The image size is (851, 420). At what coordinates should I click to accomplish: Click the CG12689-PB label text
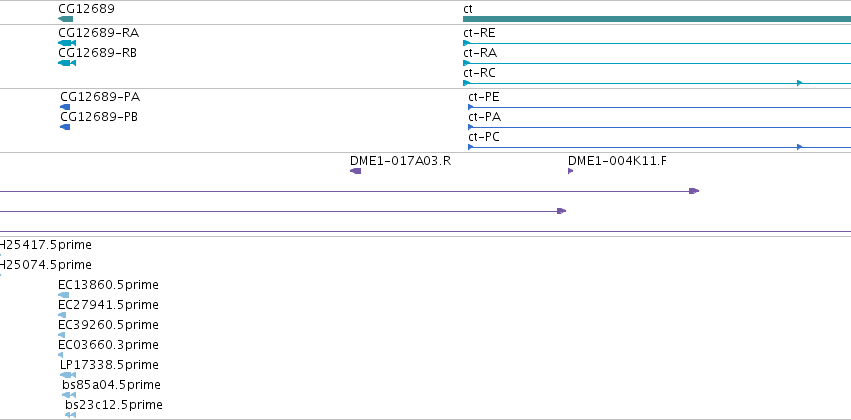click(x=99, y=117)
